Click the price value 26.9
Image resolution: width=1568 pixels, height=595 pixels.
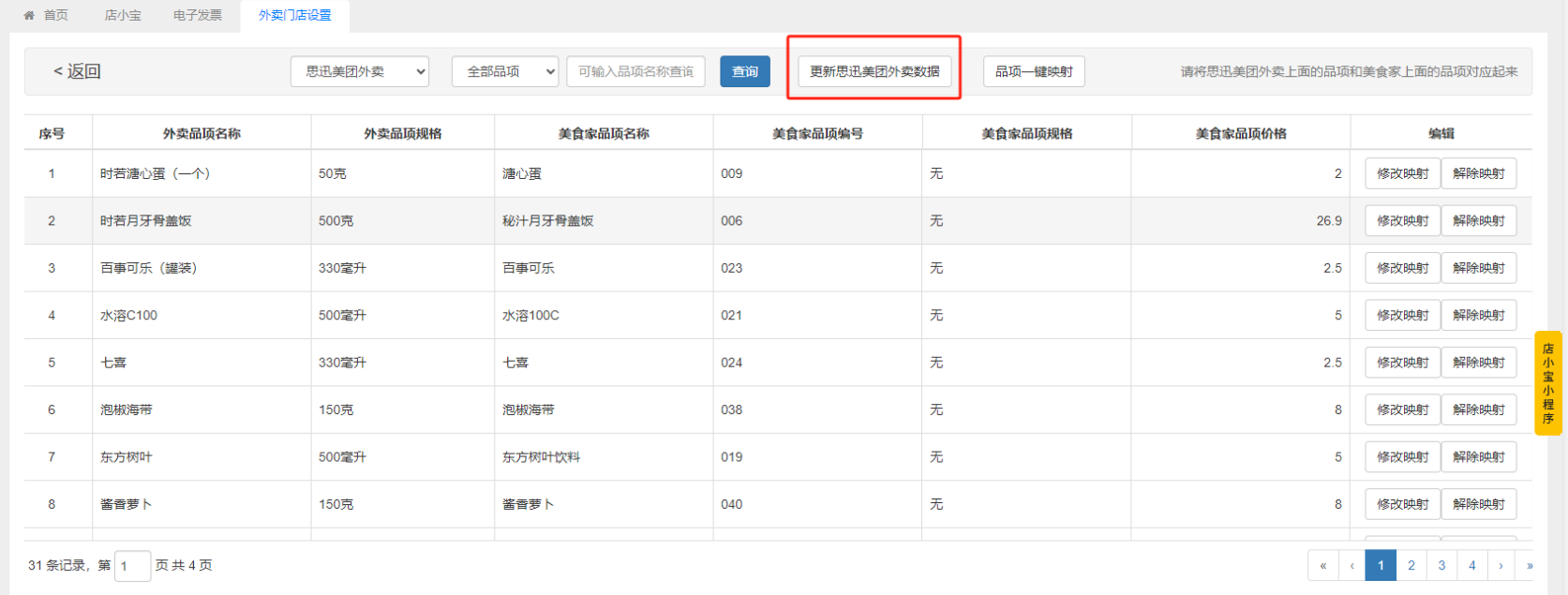click(1329, 221)
